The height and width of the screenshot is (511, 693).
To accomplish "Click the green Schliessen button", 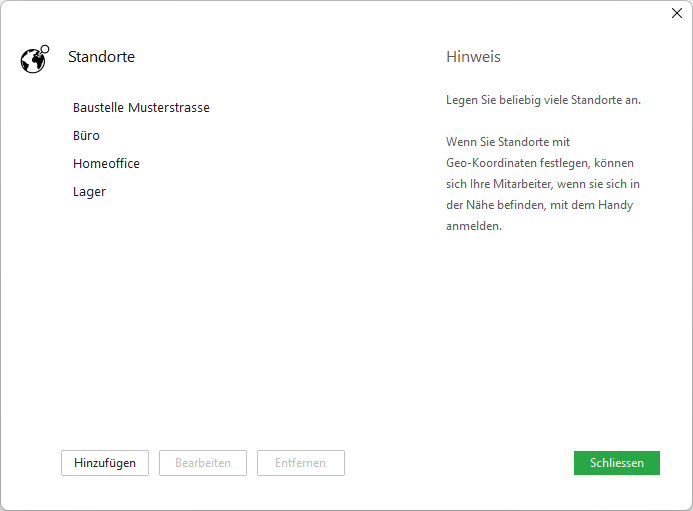I will (x=616, y=463).
